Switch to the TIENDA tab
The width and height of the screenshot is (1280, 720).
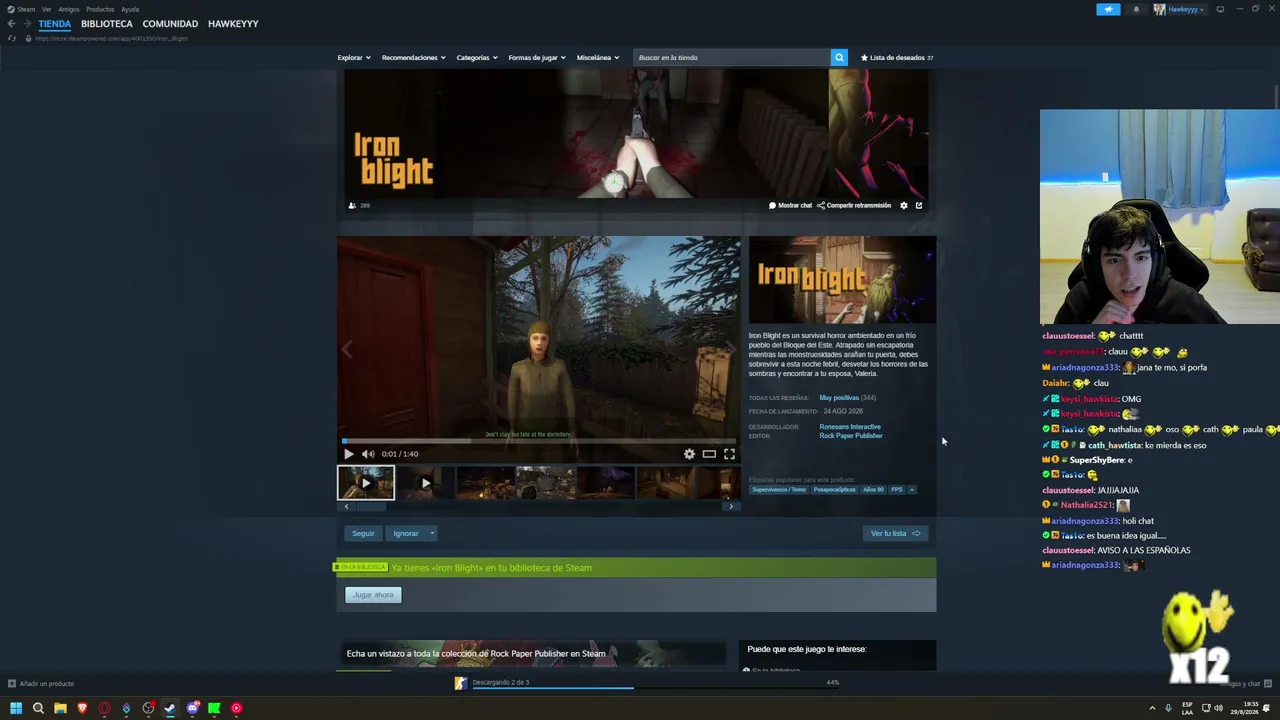point(55,24)
